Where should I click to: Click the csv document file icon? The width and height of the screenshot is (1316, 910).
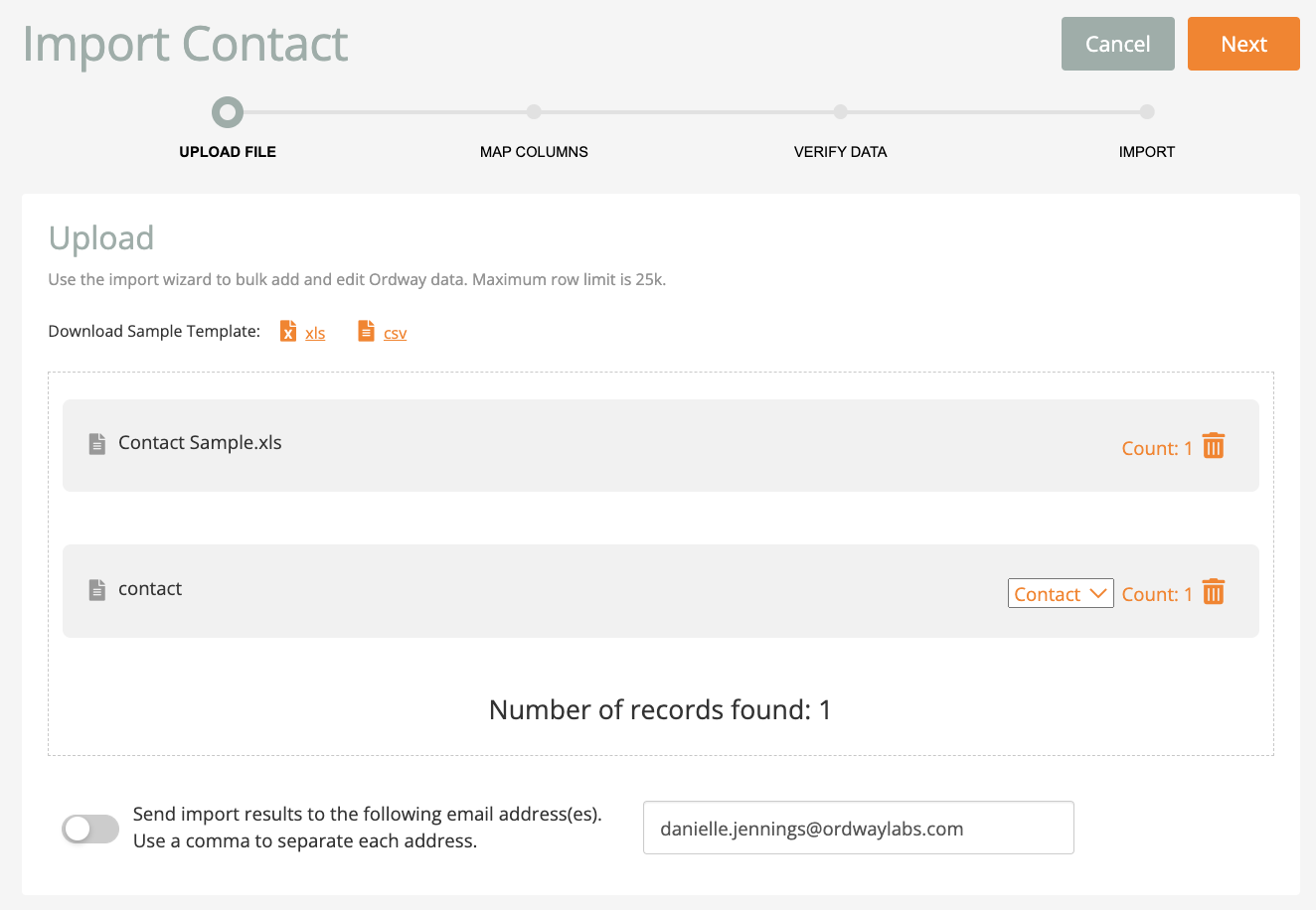point(367,331)
